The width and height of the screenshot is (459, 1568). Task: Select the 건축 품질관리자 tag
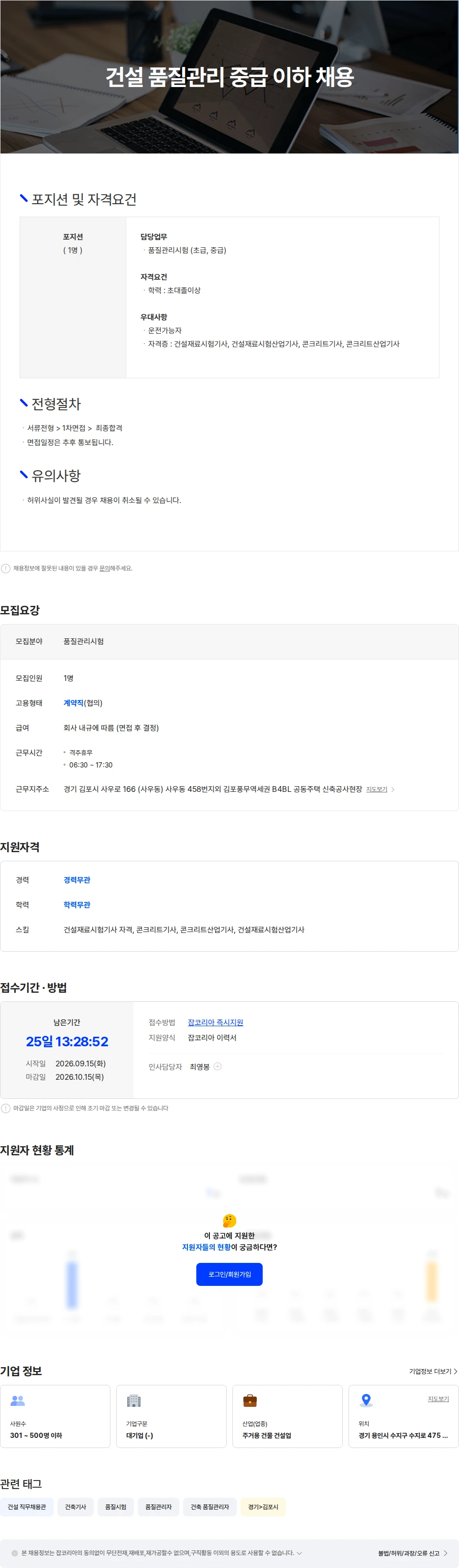(209, 1506)
